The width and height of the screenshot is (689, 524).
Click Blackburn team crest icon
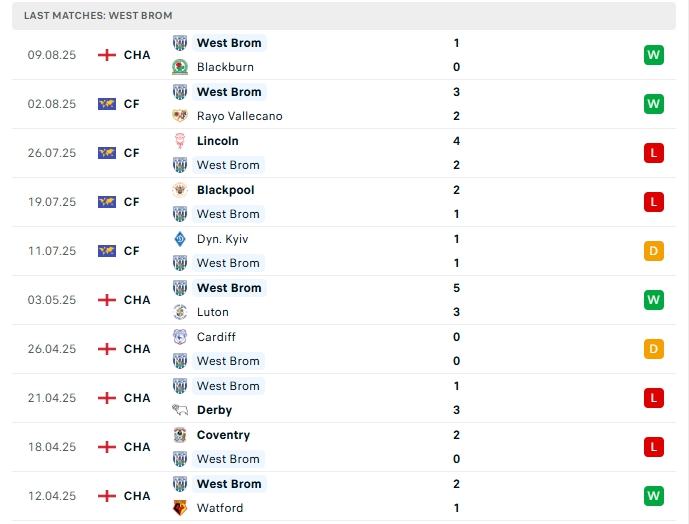(180, 67)
